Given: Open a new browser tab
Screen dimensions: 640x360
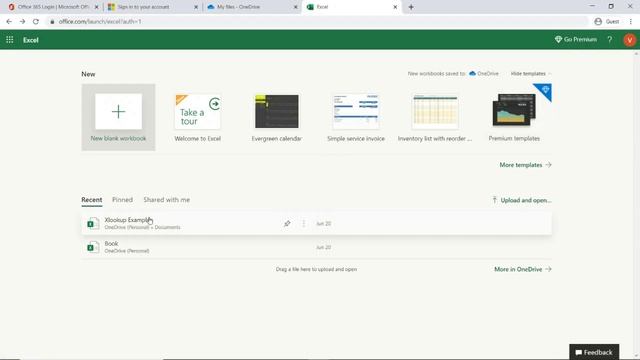Looking at the screenshot, I should tap(411, 7).
